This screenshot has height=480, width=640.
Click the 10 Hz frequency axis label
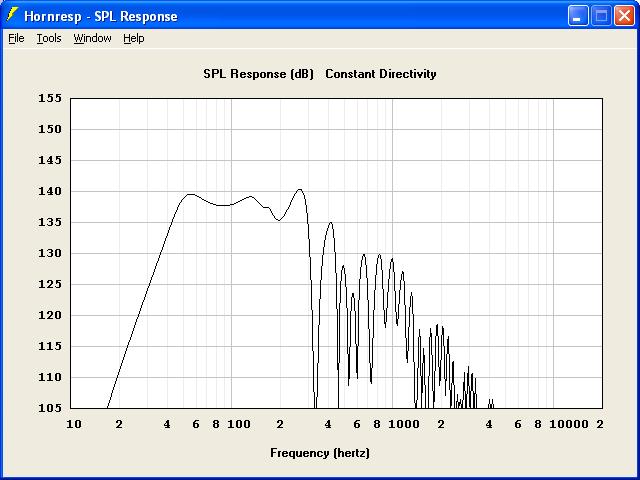74,424
